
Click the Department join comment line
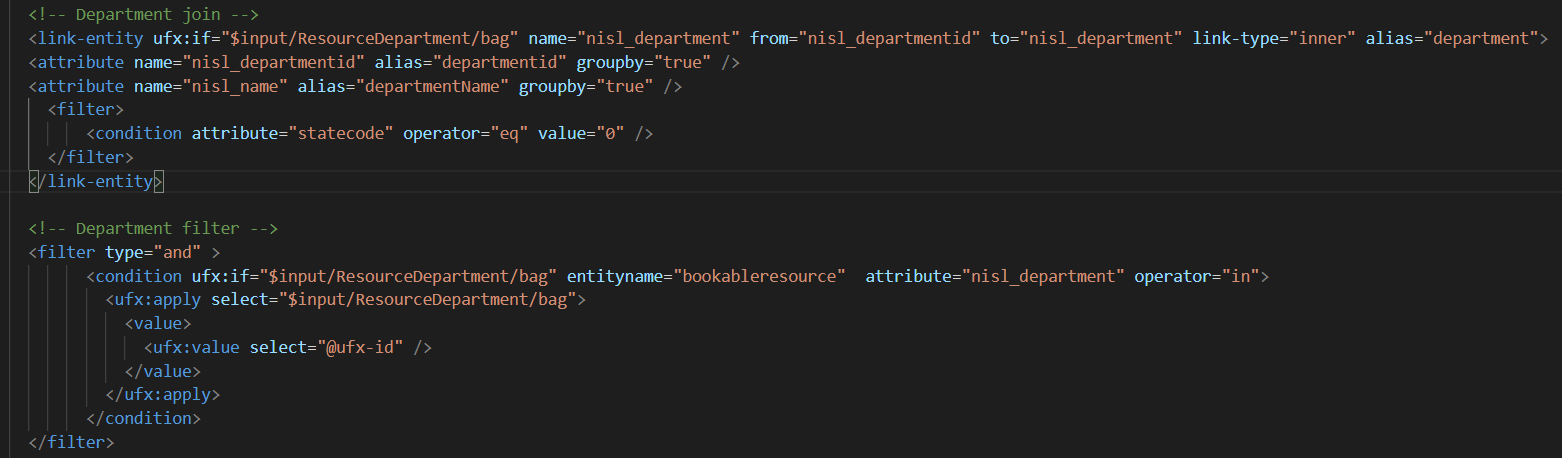point(144,14)
